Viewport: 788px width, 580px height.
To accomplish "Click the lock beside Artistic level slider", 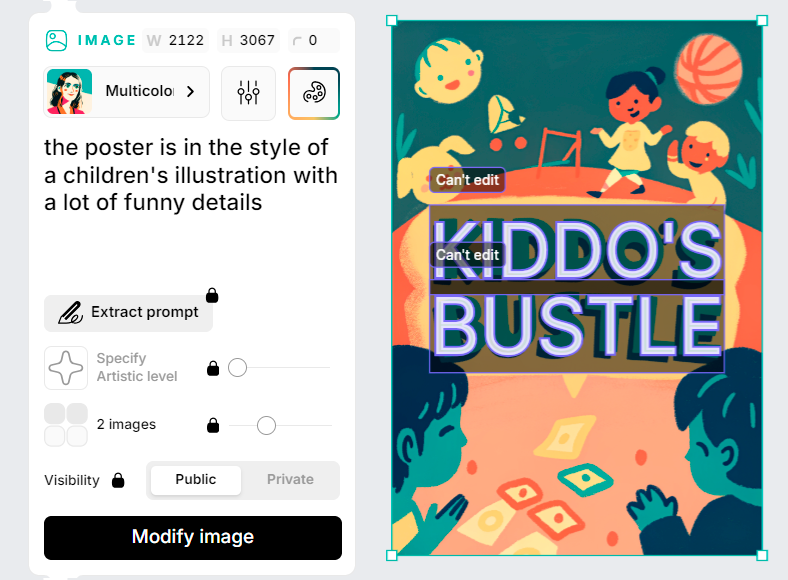I will [213, 368].
